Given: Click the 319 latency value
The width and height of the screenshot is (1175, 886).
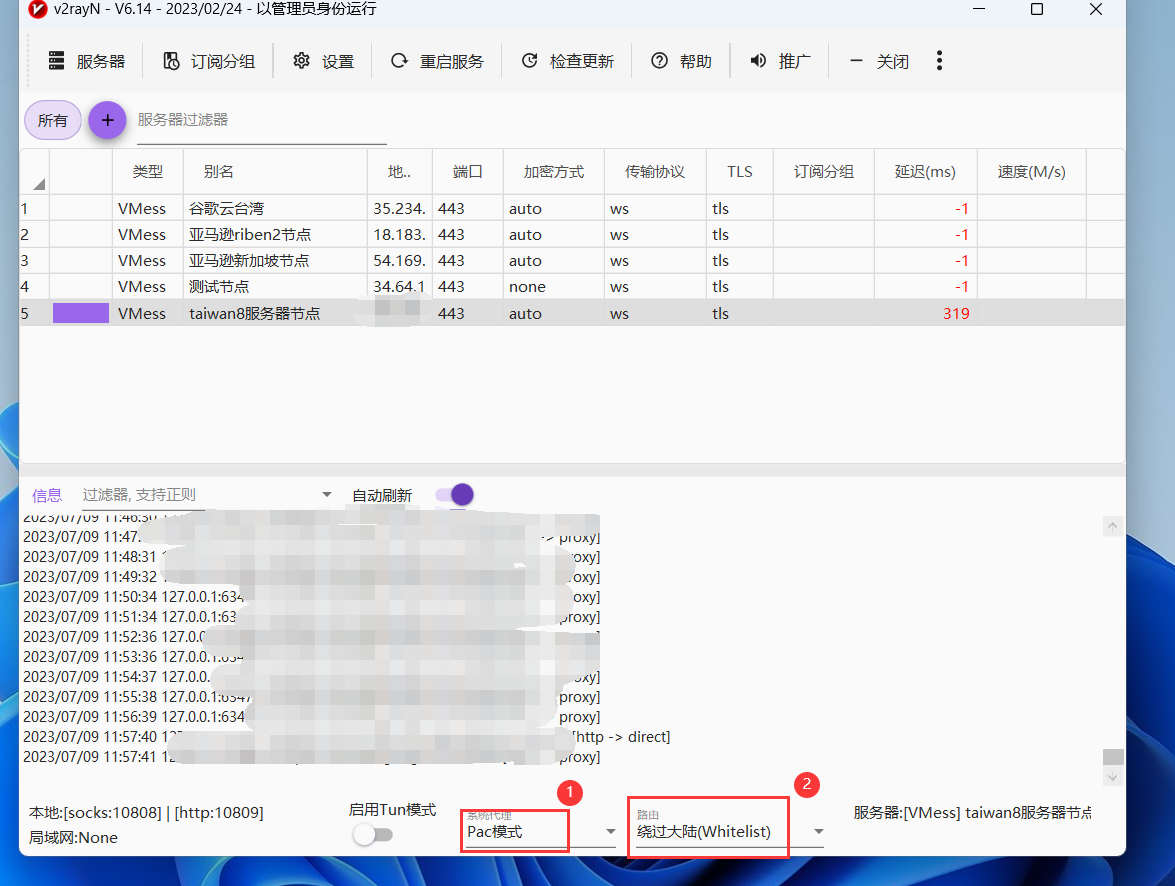Looking at the screenshot, I should coord(955,313).
